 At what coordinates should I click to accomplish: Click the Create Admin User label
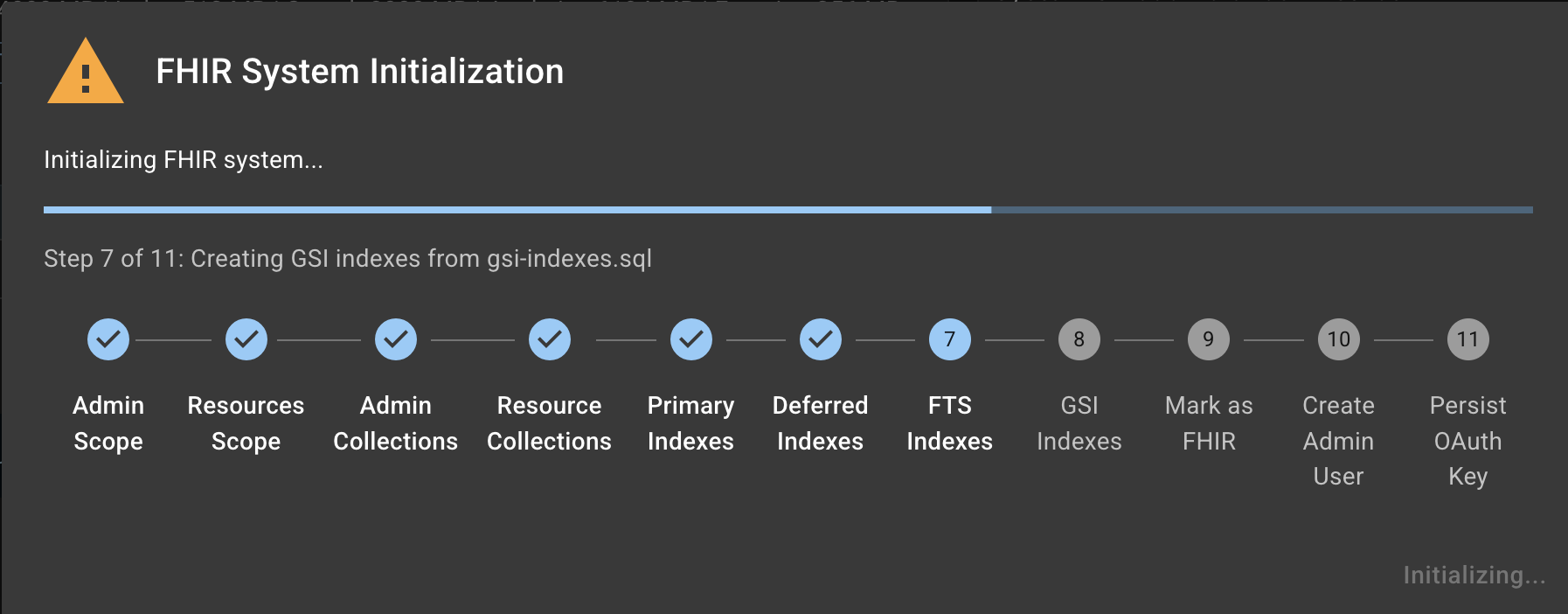click(x=1339, y=441)
